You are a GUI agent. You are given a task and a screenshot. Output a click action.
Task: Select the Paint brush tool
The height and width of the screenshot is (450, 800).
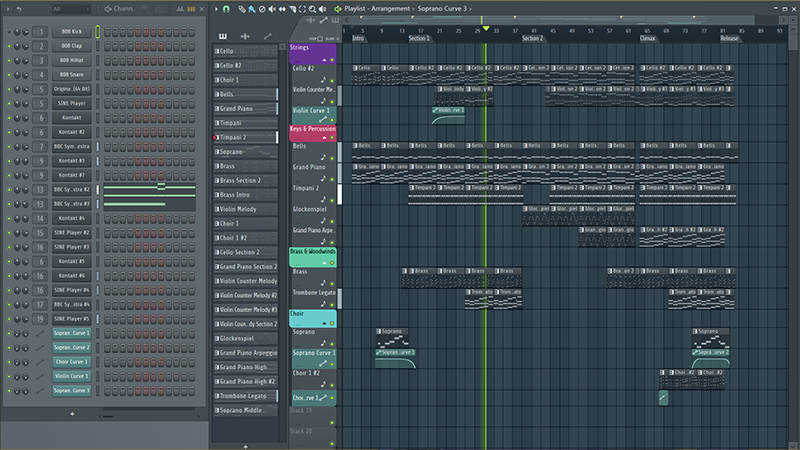pos(252,9)
